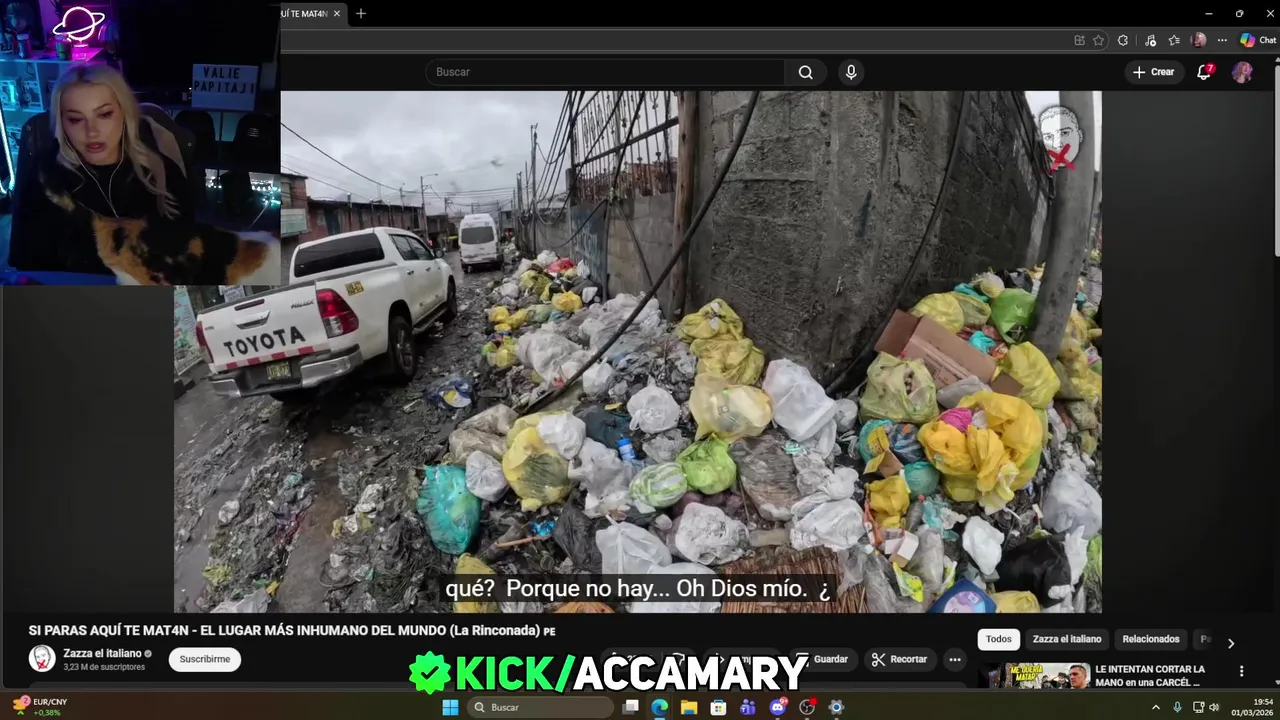Open Microsoft Edge from the taskbar

pyautogui.click(x=660, y=707)
